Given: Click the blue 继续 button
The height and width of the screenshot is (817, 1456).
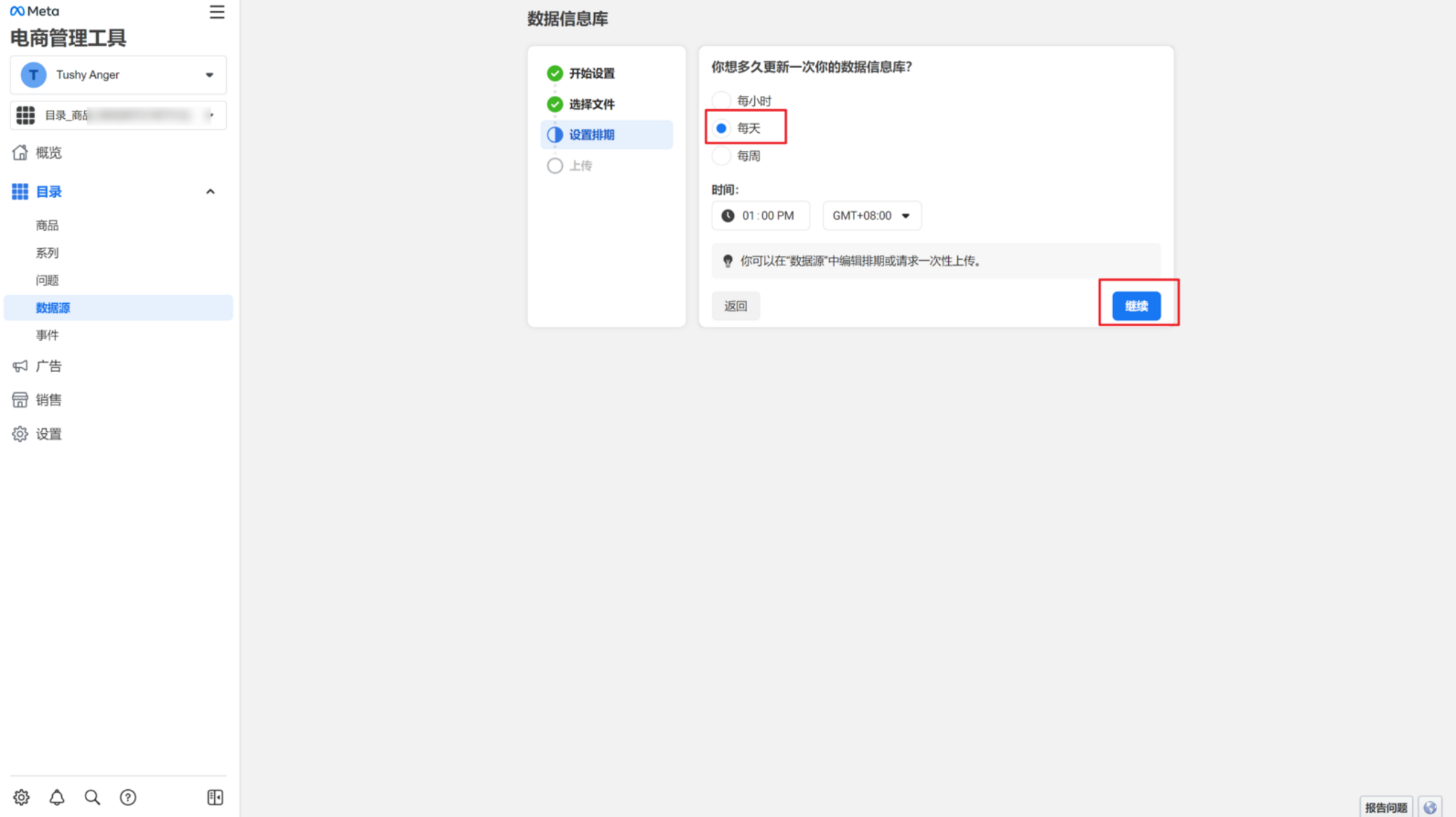Looking at the screenshot, I should (x=1136, y=306).
